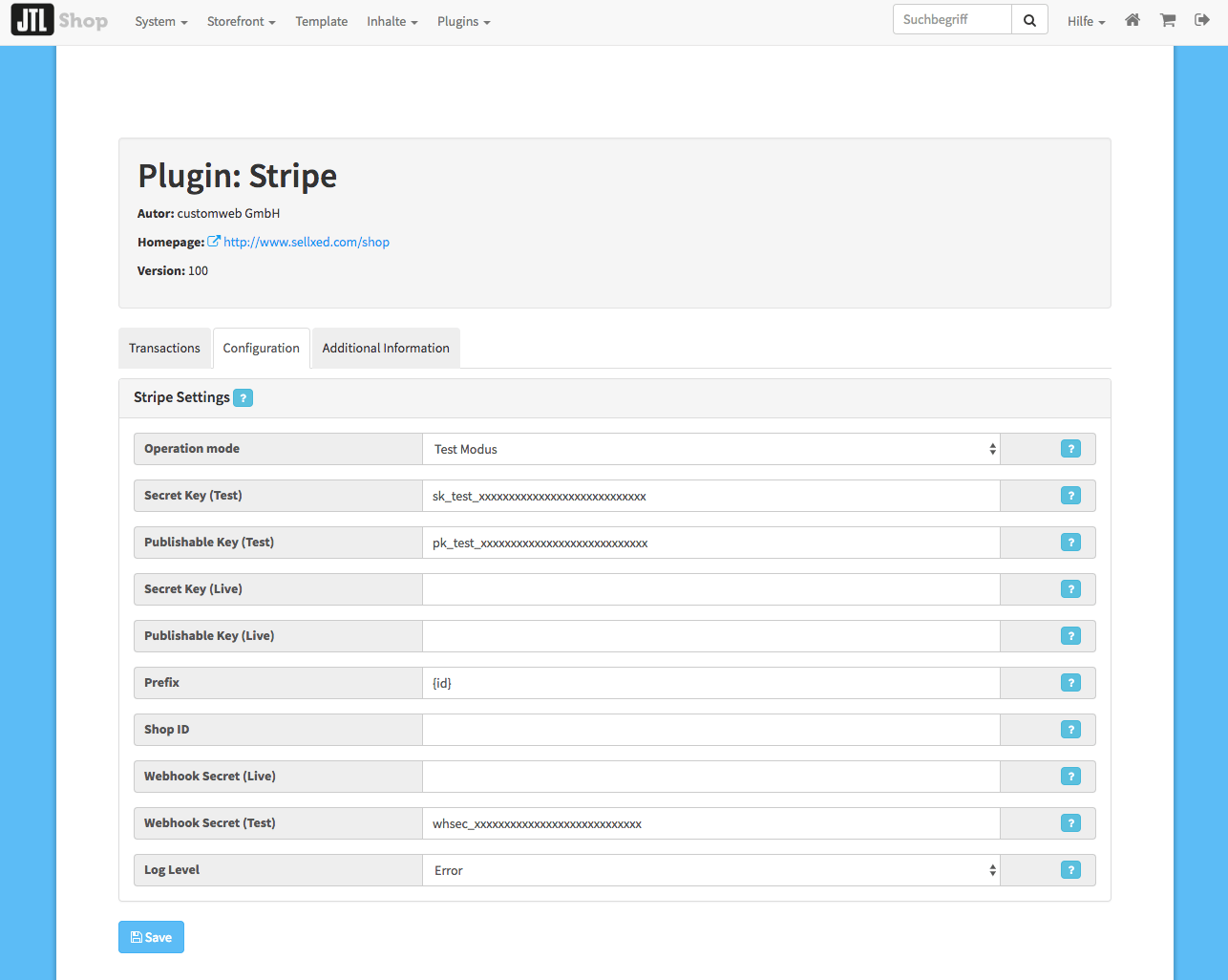Open the sellxed.com homepage link
This screenshot has width=1228, height=980.
coord(306,243)
